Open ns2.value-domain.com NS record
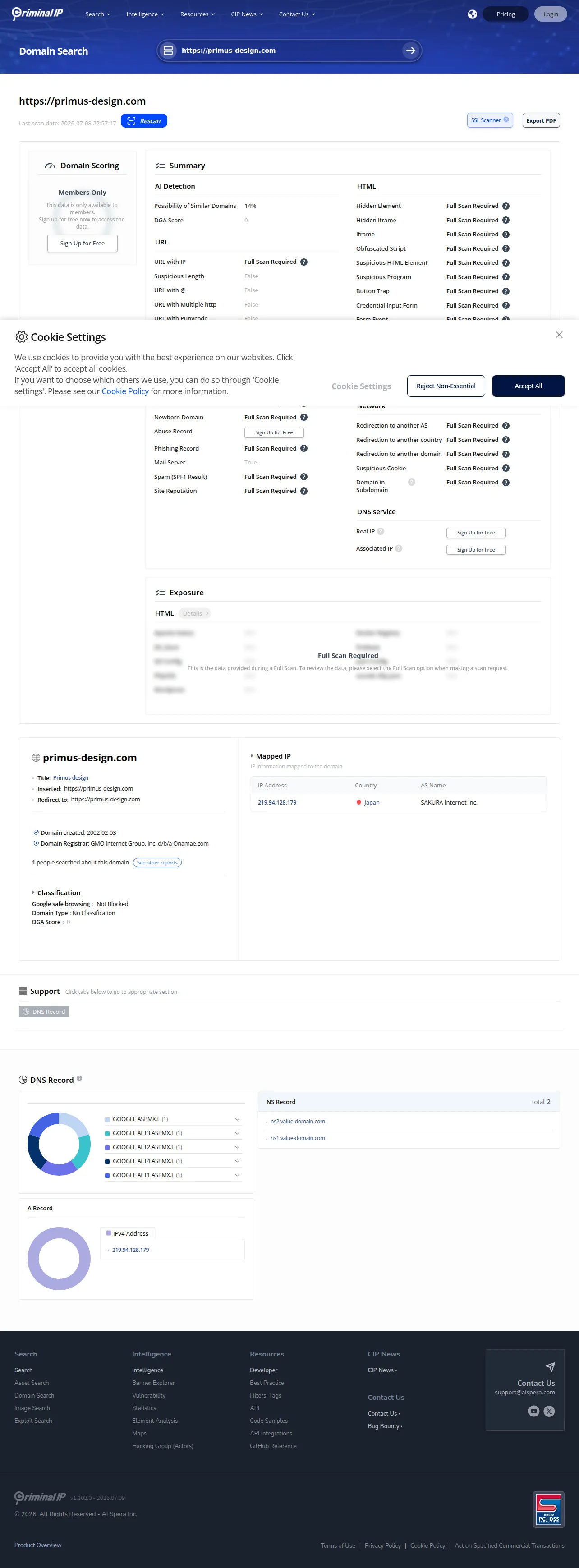The image size is (579, 1568). [299, 1121]
